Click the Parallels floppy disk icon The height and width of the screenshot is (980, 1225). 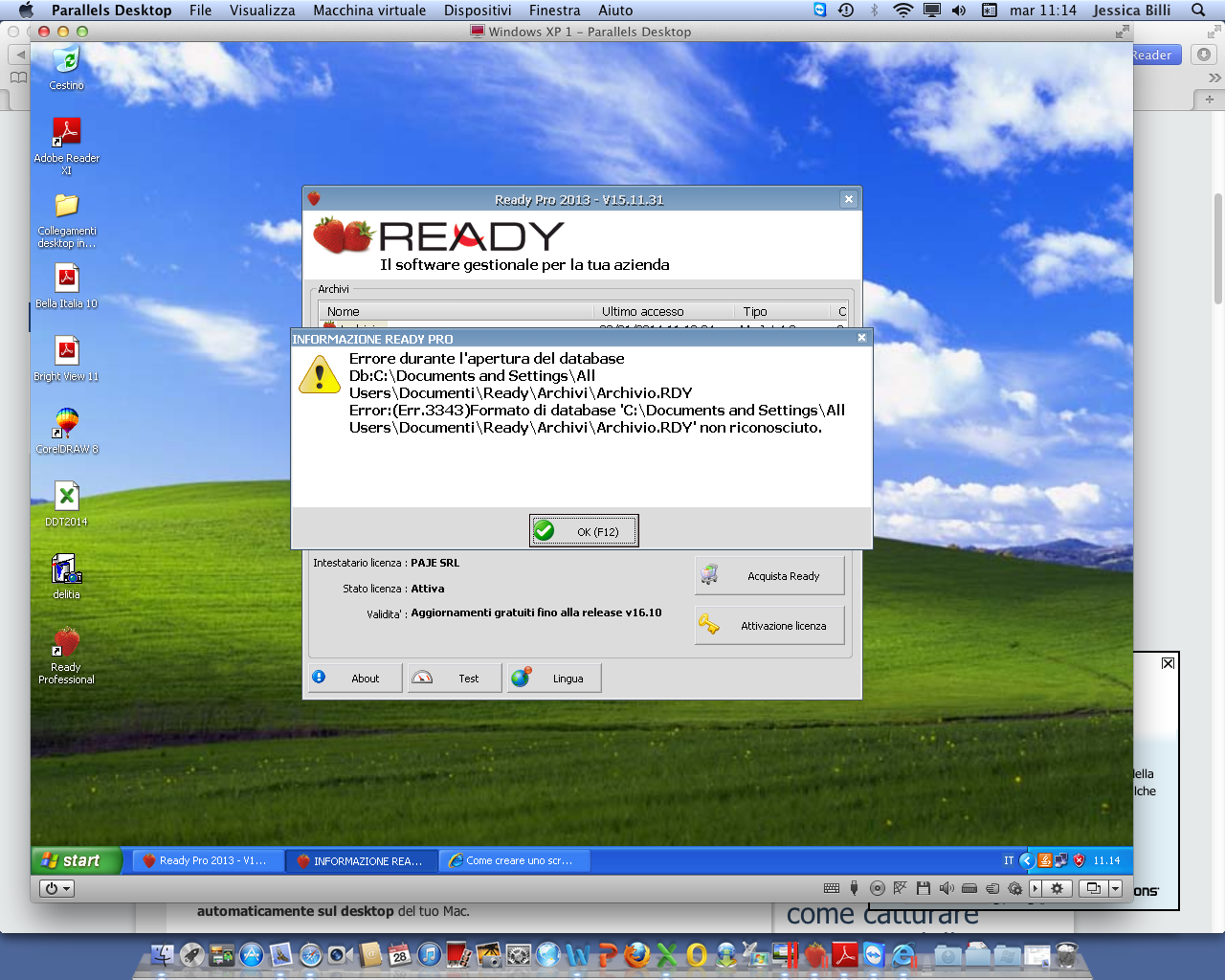[x=924, y=888]
